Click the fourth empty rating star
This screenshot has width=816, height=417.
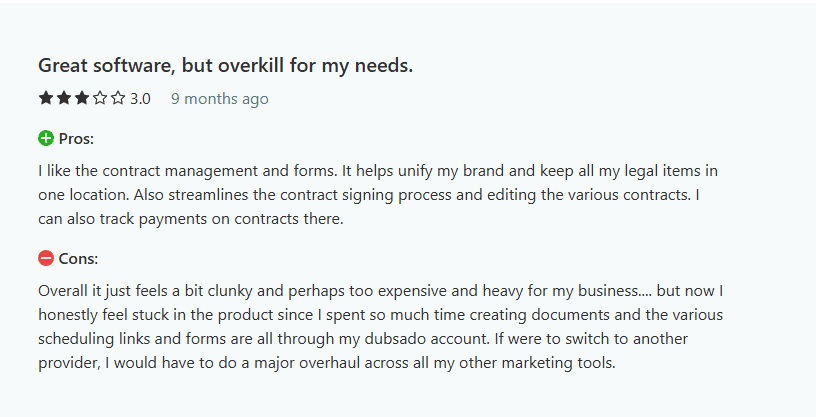pos(100,98)
